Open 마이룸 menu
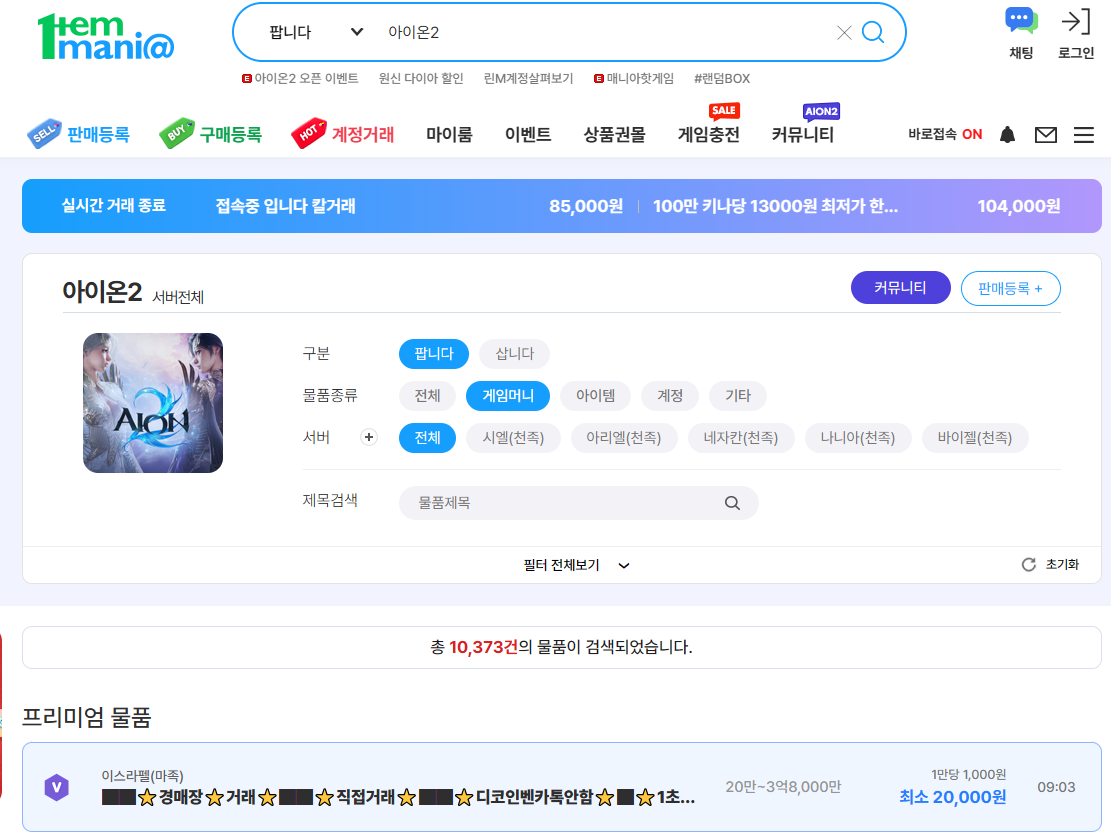1111x840 pixels. (449, 134)
